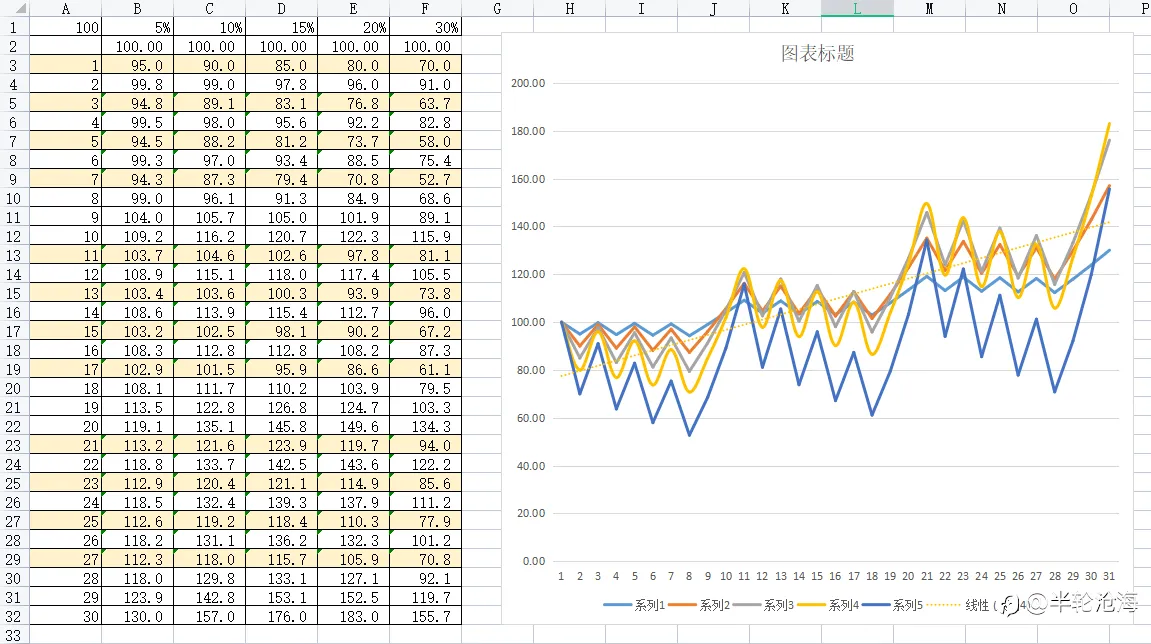This screenshot has height=644, width=1151.
Task: Select legend entry 系列5
Action: point(893,605)
